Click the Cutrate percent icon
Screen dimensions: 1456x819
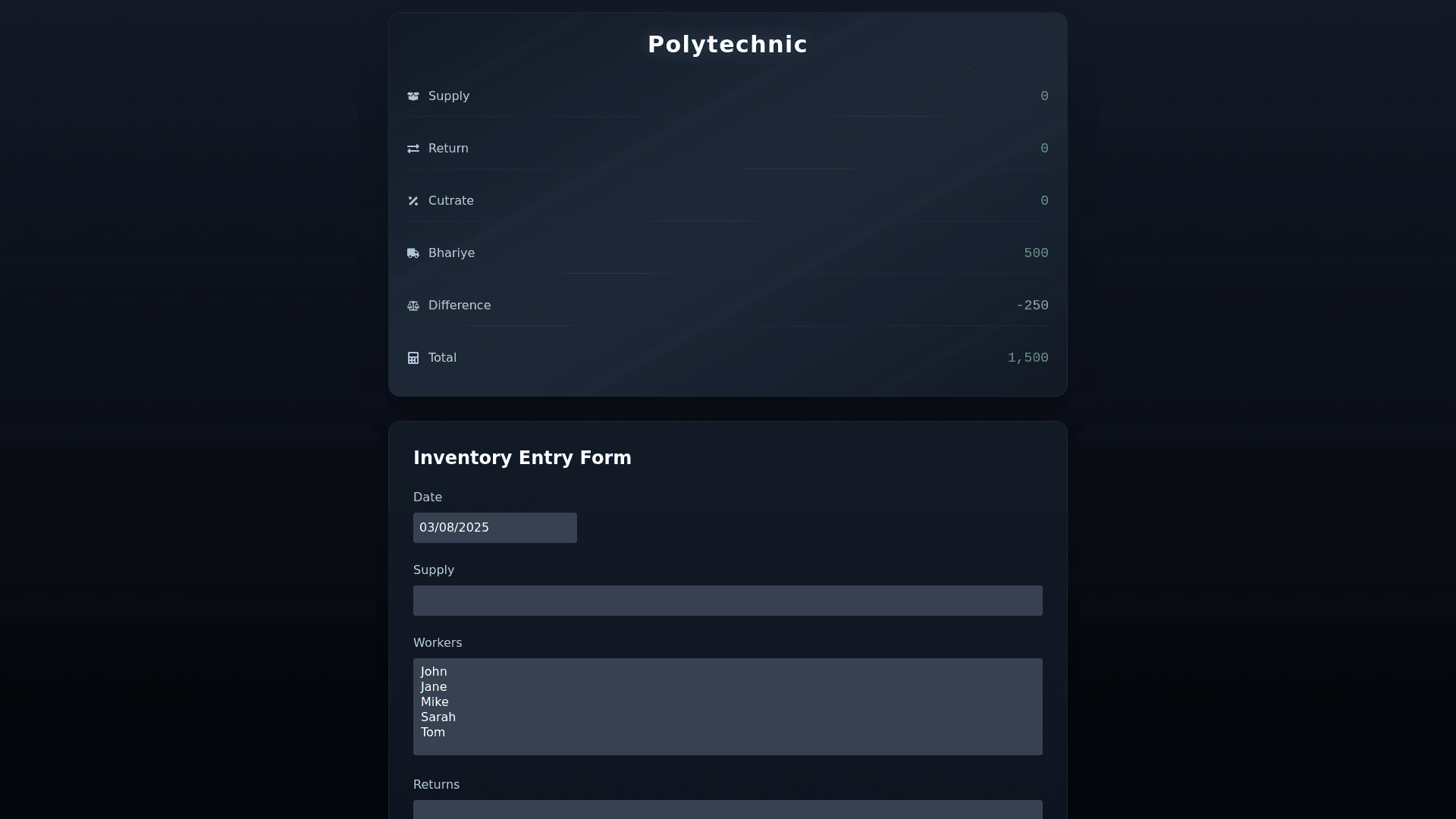(x=413, y=201)
